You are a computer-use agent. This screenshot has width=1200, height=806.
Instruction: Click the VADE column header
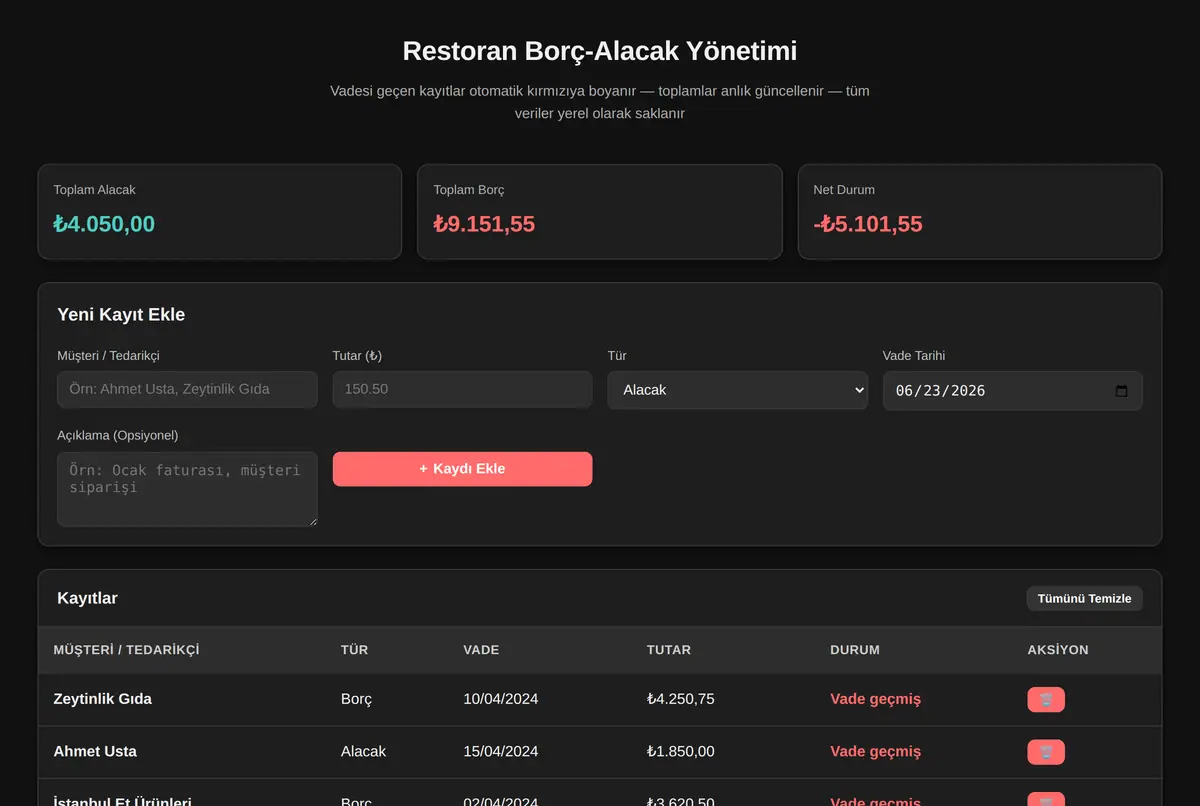tap(481, 649)
